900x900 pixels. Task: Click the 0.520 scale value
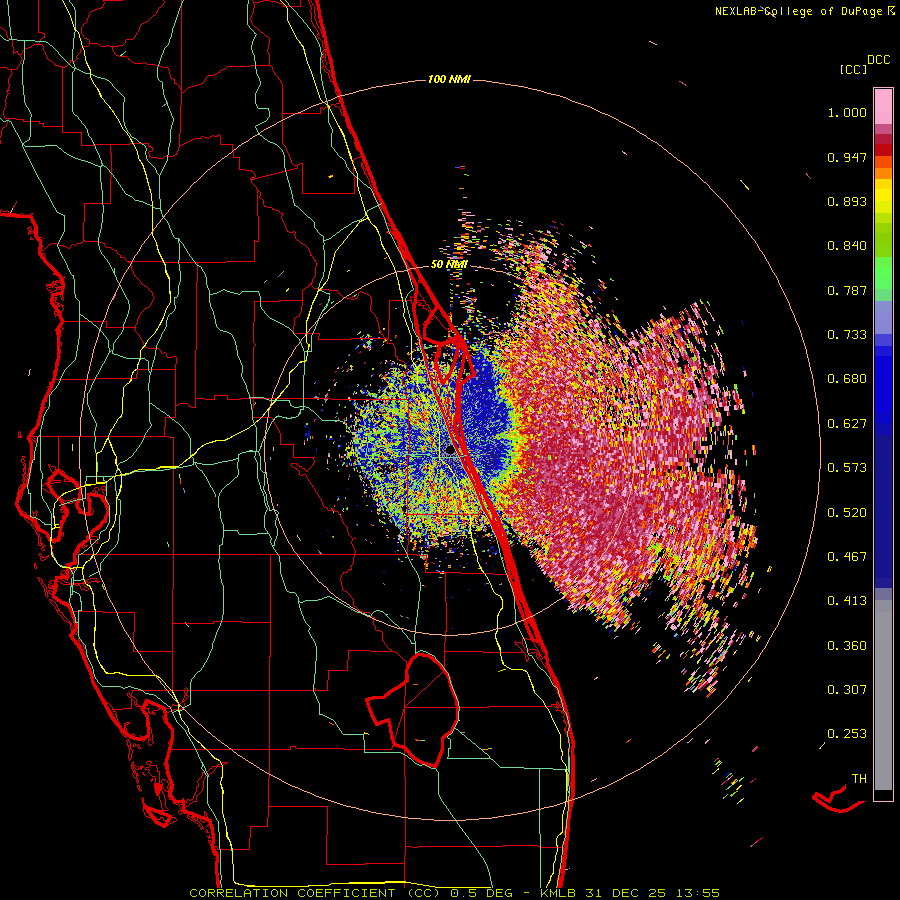(847, 513)
